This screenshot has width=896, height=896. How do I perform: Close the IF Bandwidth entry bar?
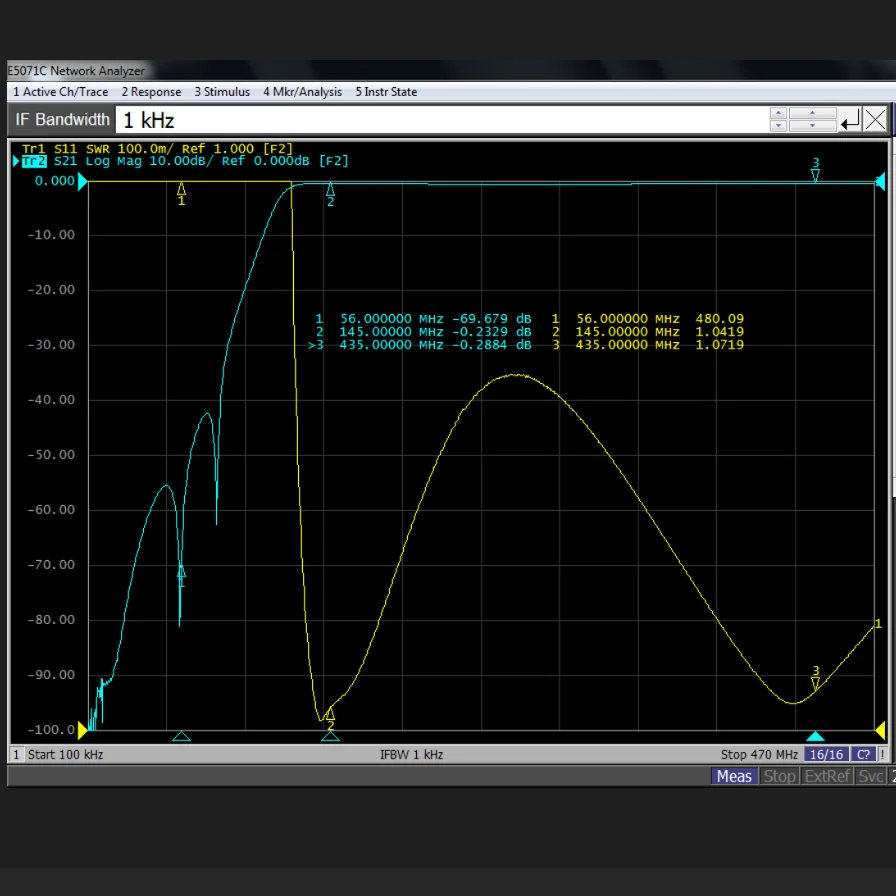pyautogui.click(x=875, y=121)
